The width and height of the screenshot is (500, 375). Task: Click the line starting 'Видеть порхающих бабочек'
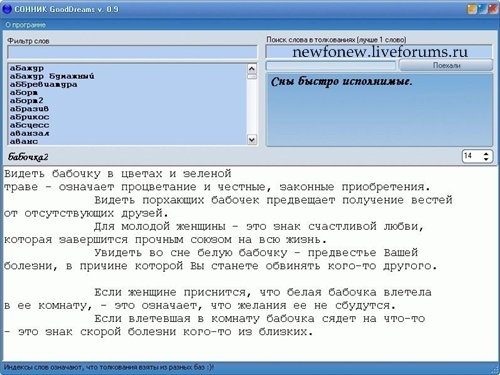click(273, 200)
